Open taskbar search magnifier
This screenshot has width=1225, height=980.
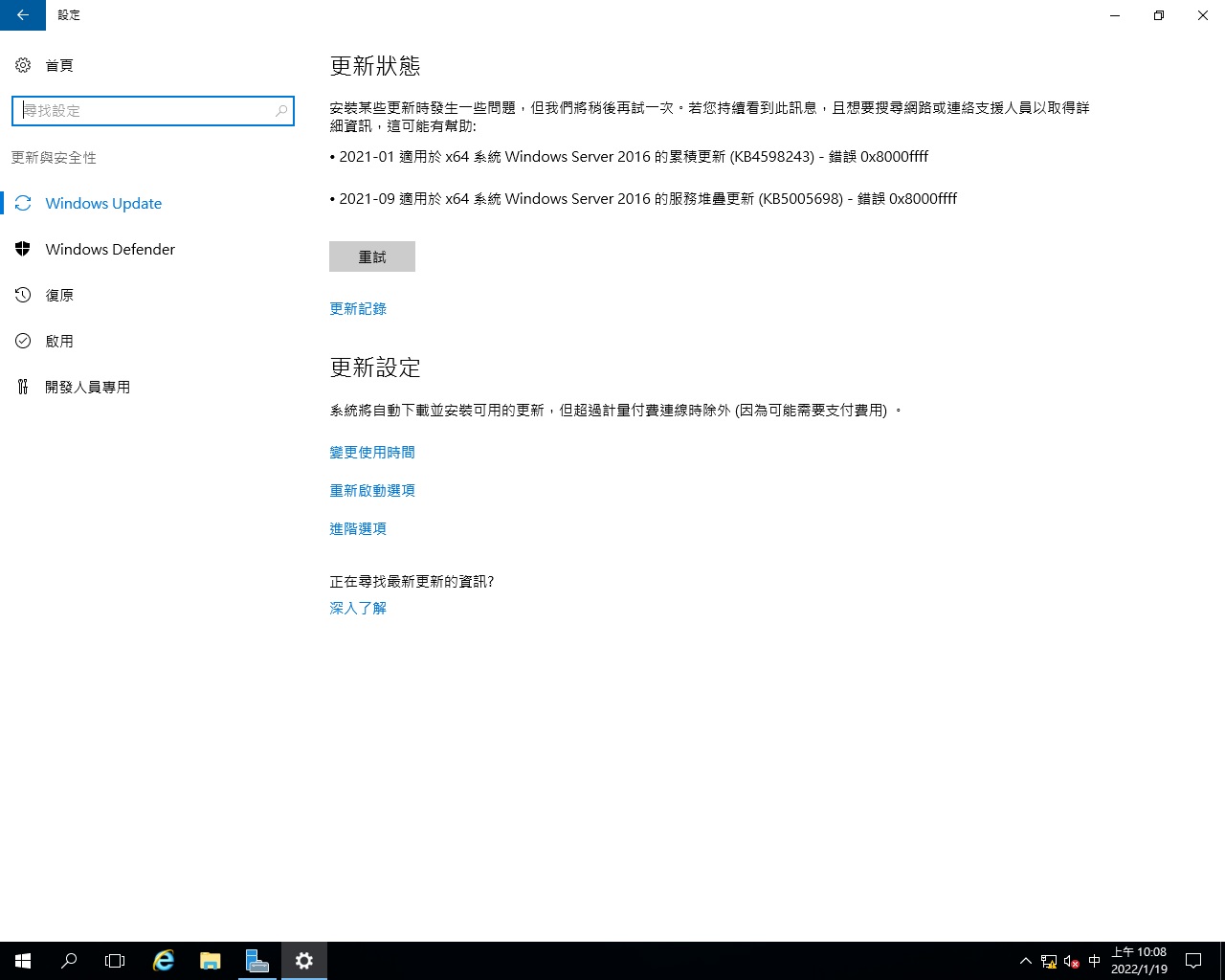(69, 961)
